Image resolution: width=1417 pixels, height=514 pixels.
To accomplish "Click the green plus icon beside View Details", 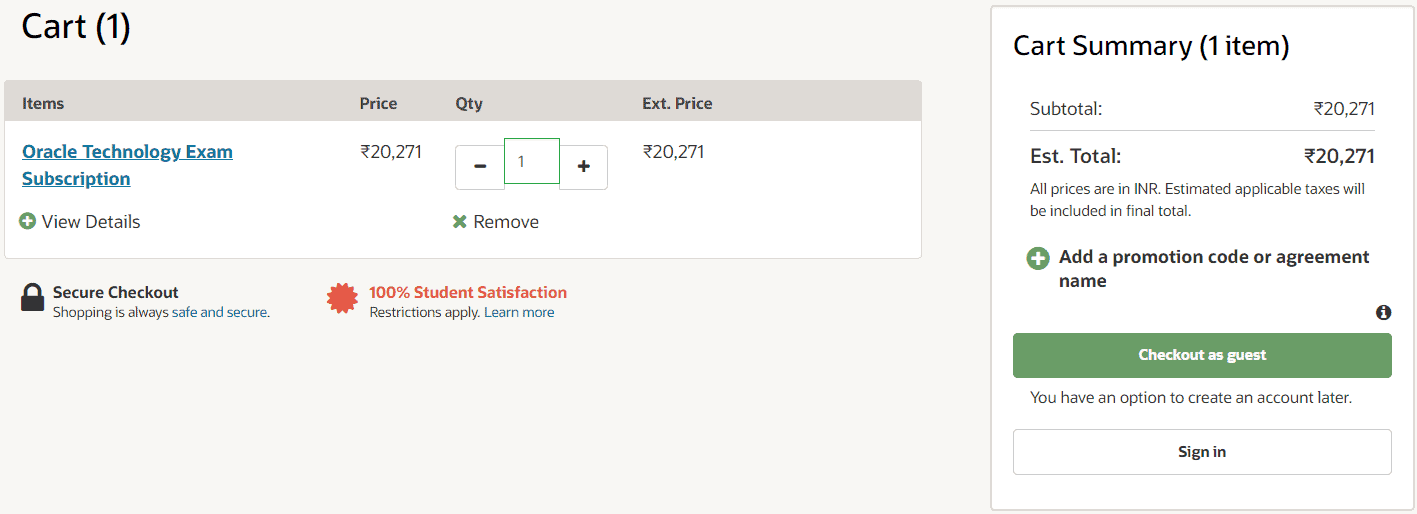I will (28, 221).
